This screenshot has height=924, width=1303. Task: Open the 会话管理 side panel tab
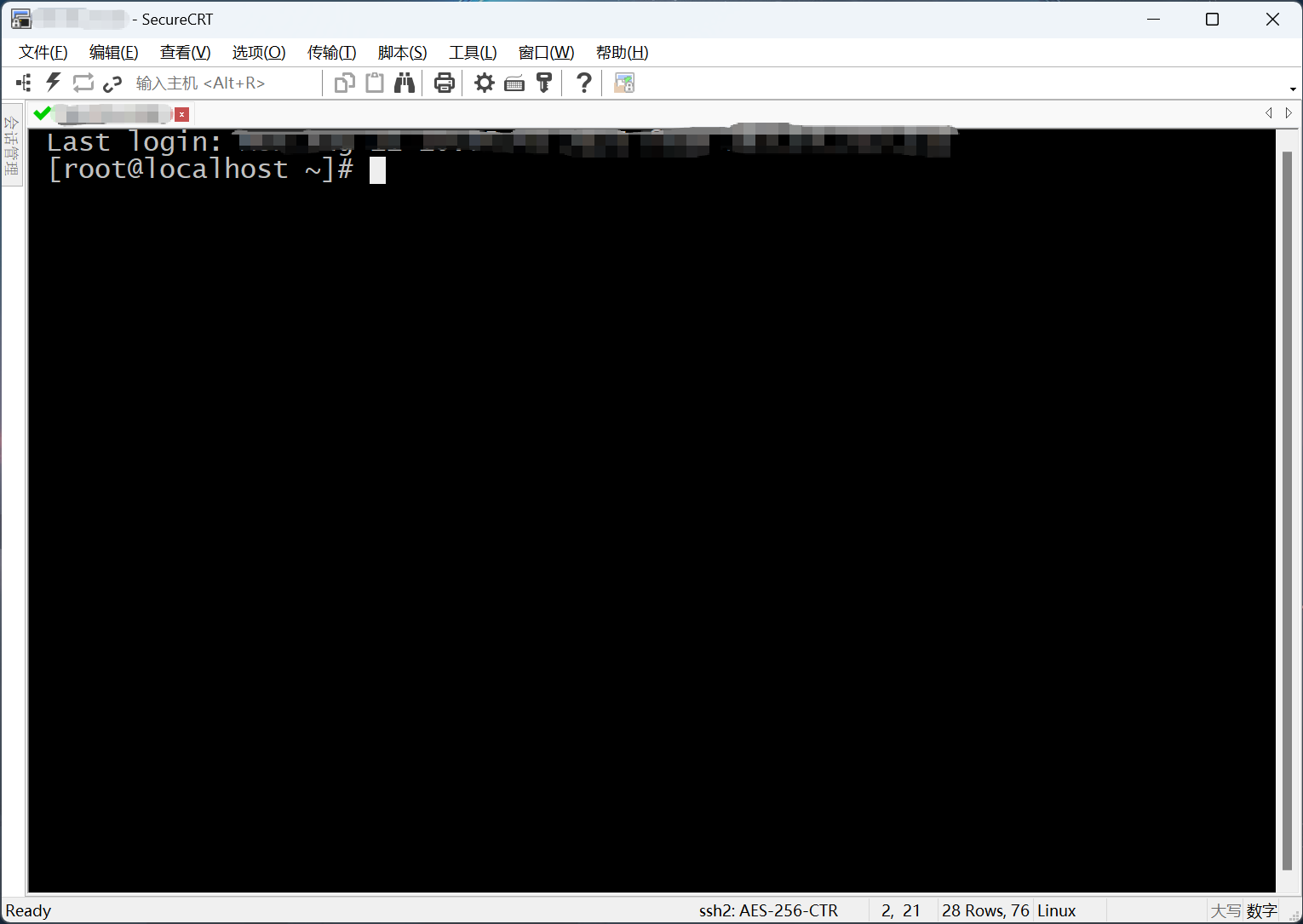12,145
